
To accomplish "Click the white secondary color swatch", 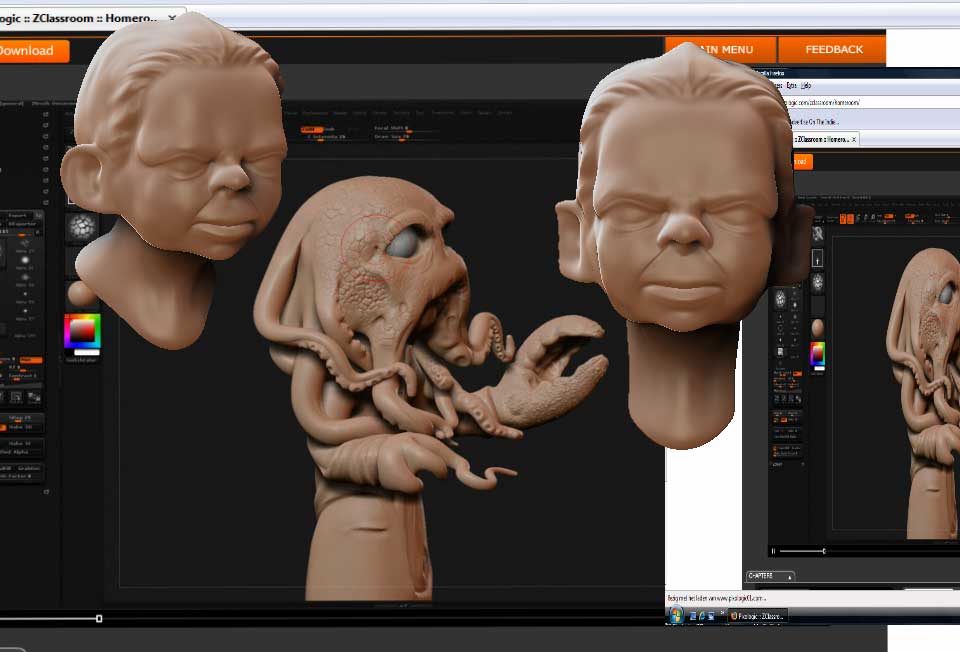I will click(x=86, y=353).
